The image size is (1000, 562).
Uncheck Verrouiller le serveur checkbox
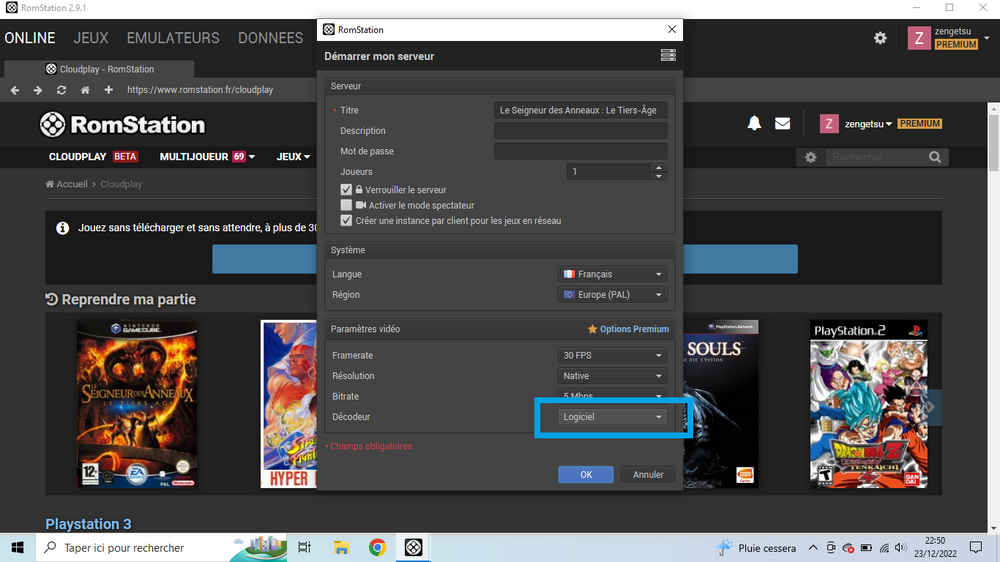click(346, 189)
